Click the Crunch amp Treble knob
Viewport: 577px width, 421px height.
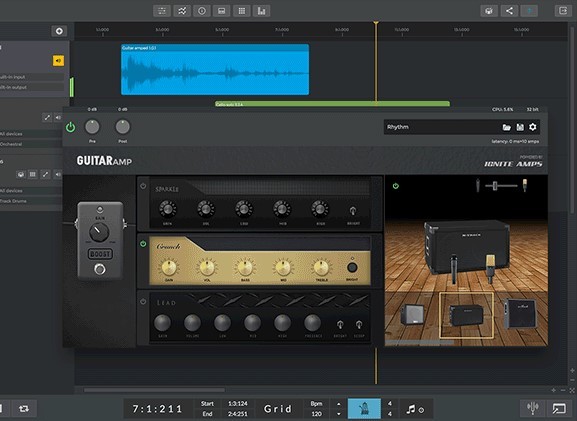(x=321, y=268)
